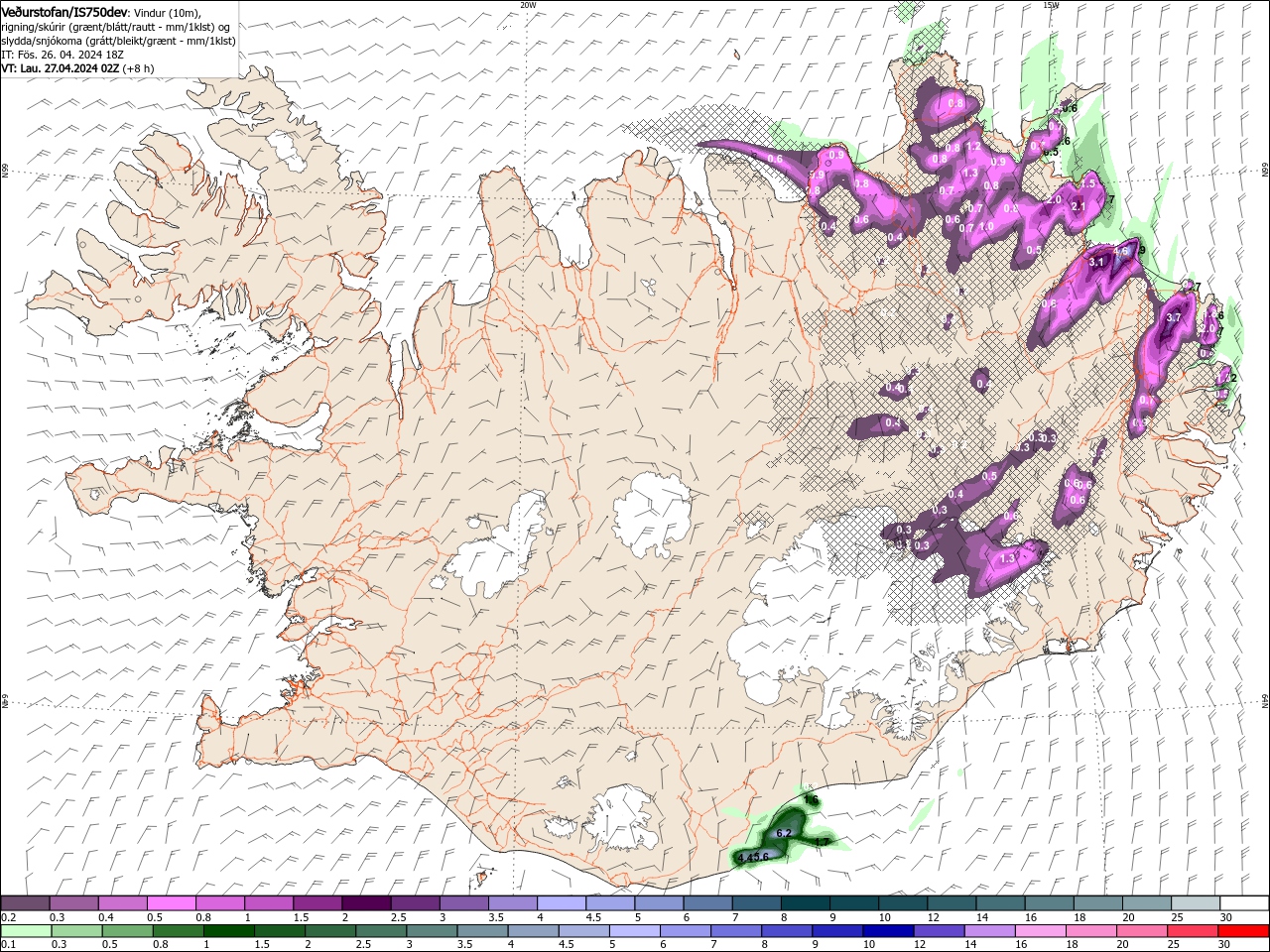This screenshot has width=1270, height=952.
Task: Click the '12' label under the upper scale
Action: [933, 917]
